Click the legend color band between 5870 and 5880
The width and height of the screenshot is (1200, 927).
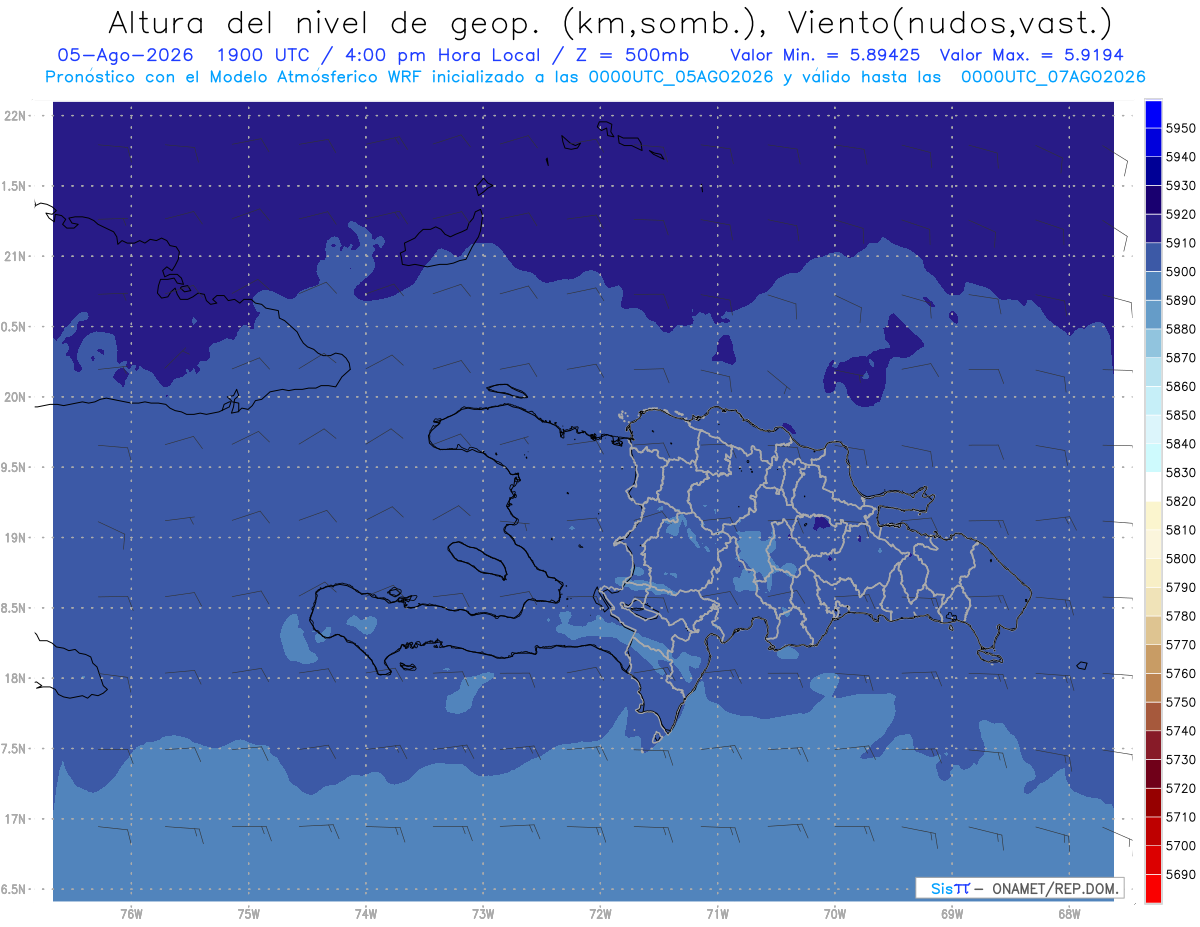[x=1152, y=343]
